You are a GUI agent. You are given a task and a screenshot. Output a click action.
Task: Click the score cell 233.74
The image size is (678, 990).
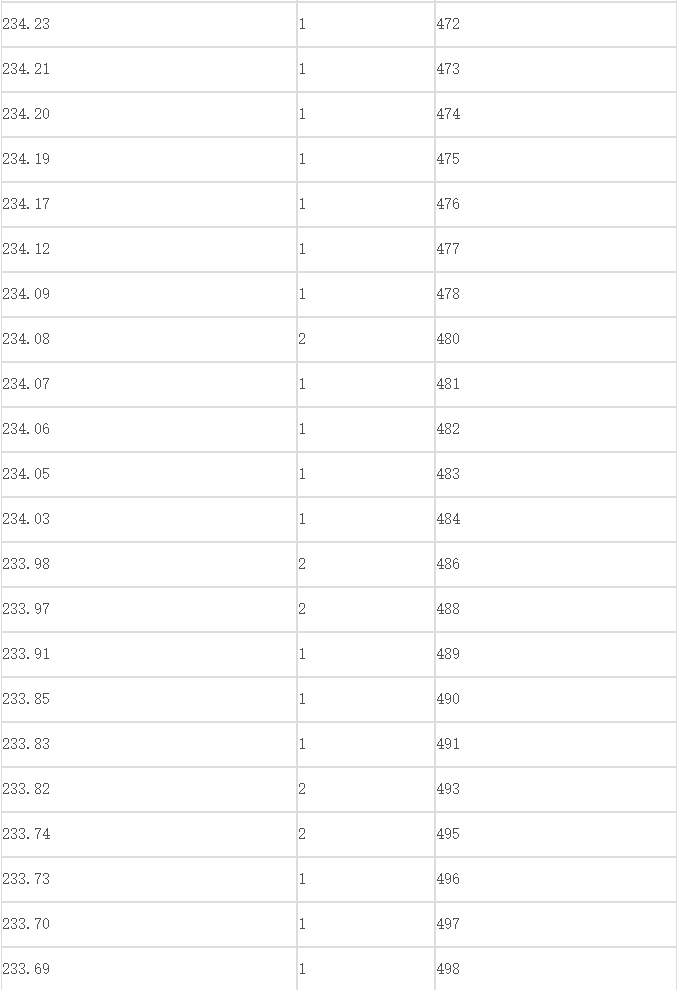[149, 834]
